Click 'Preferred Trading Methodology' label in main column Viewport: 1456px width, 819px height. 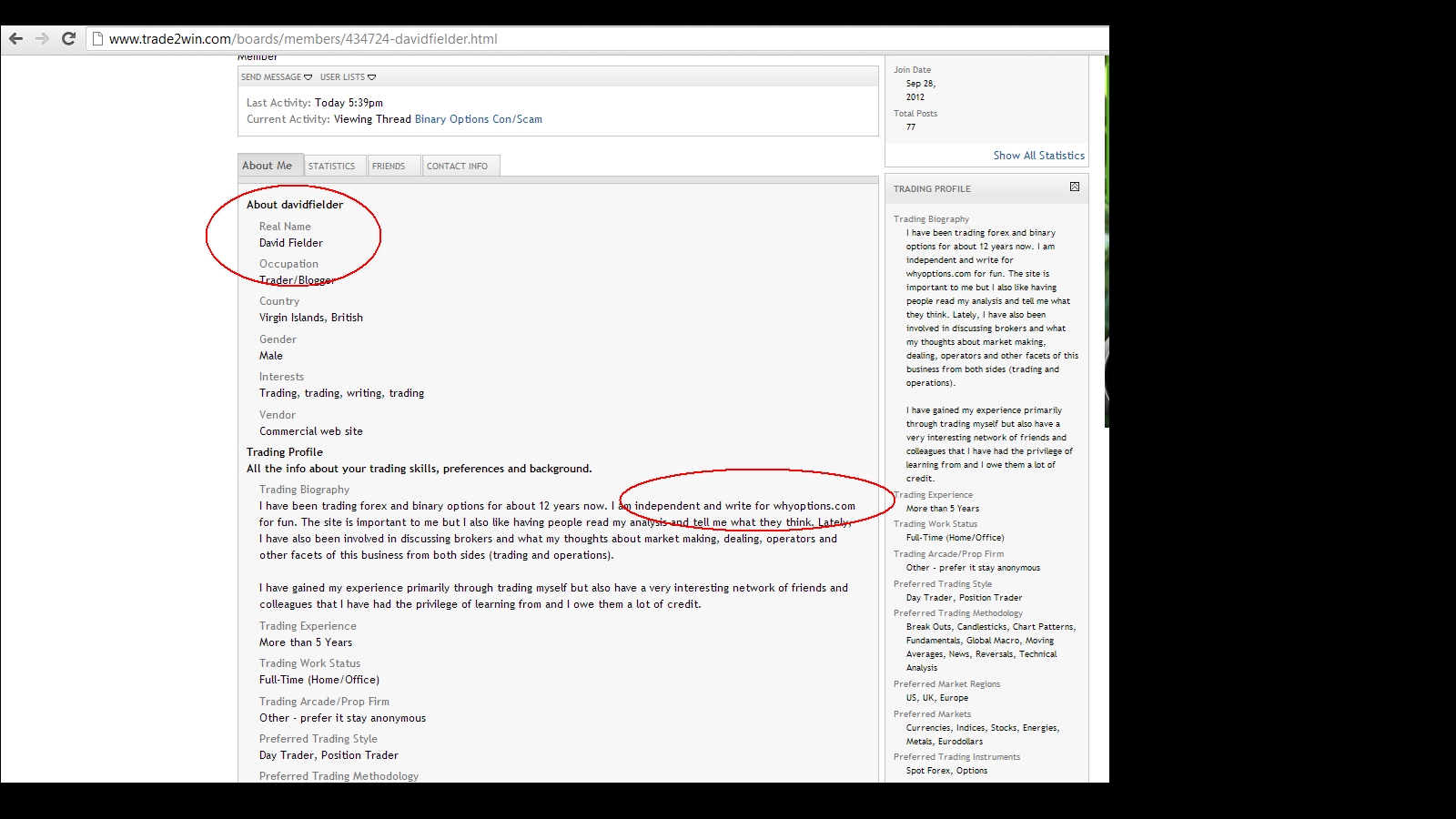(x=339, y=776)
